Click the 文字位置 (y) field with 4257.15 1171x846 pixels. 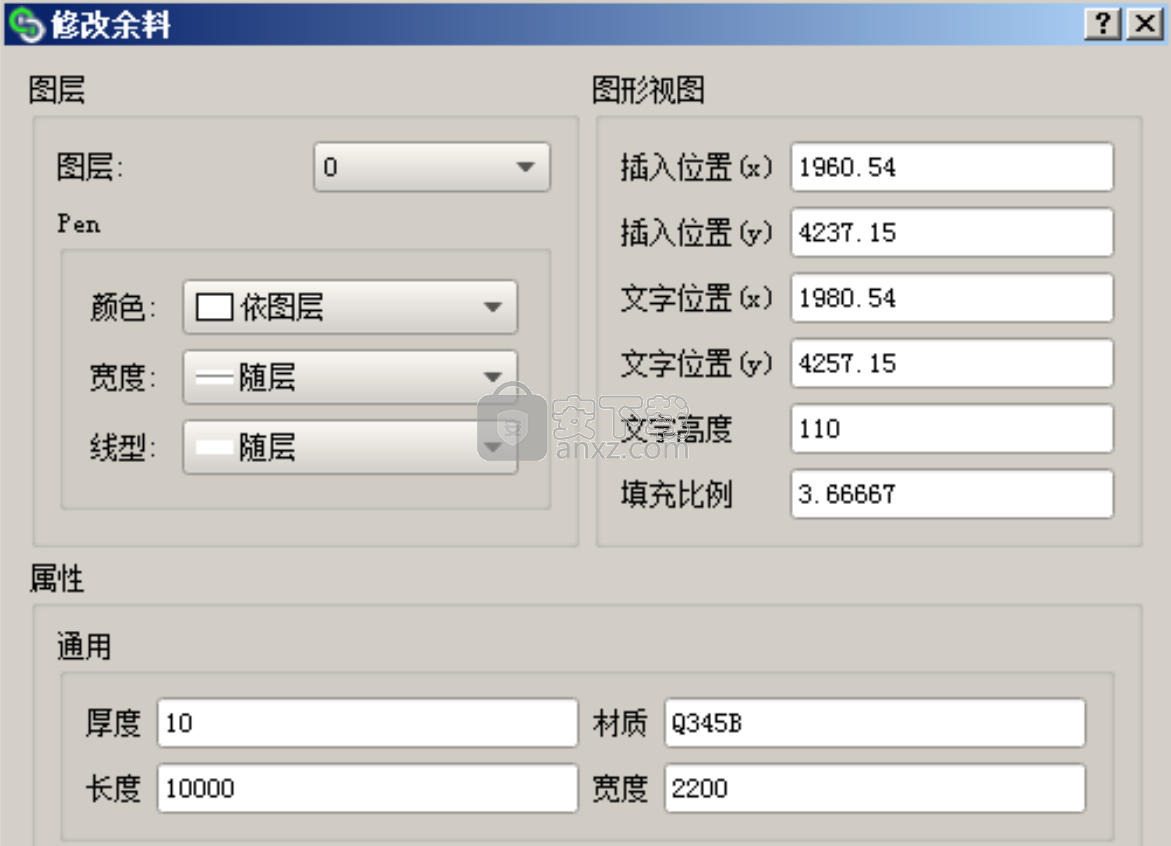pyautogui.click(x=951, y=364)
